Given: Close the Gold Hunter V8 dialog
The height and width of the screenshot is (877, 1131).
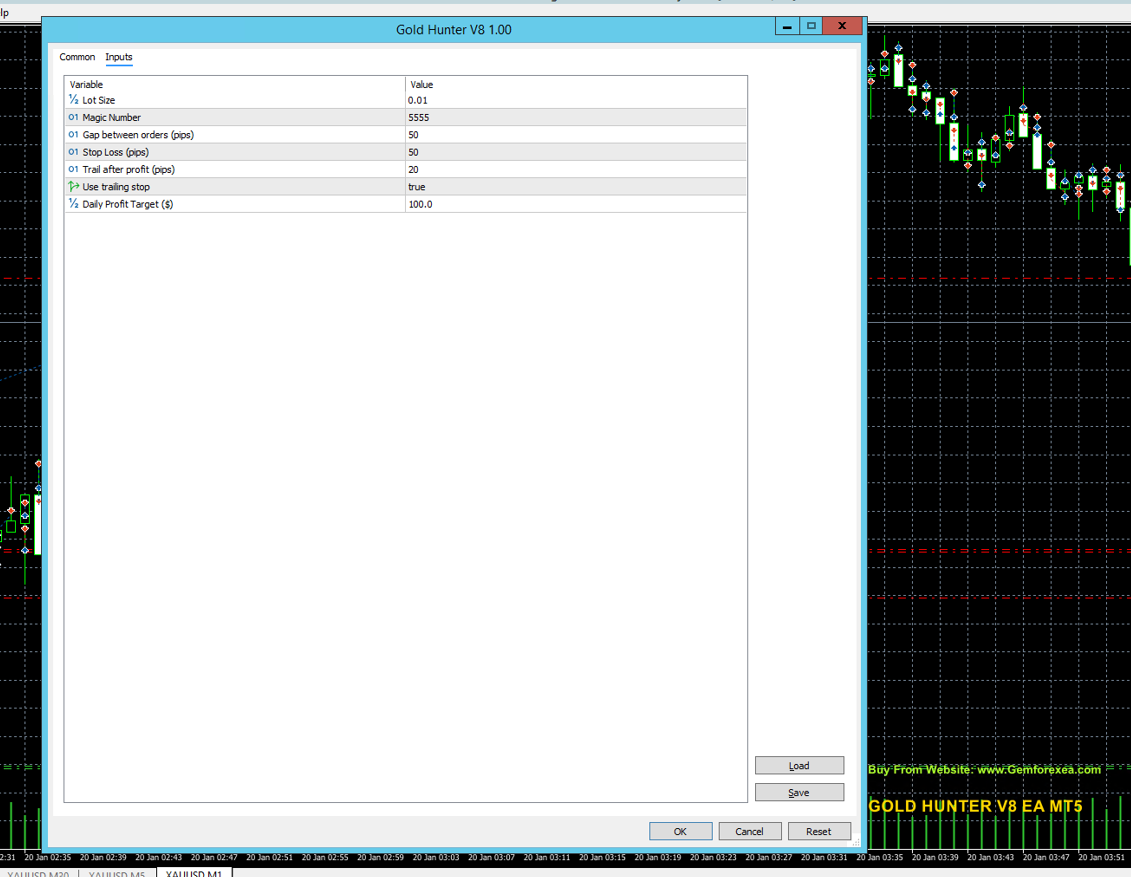Looking at the screenshot, I should coord(842,26).
